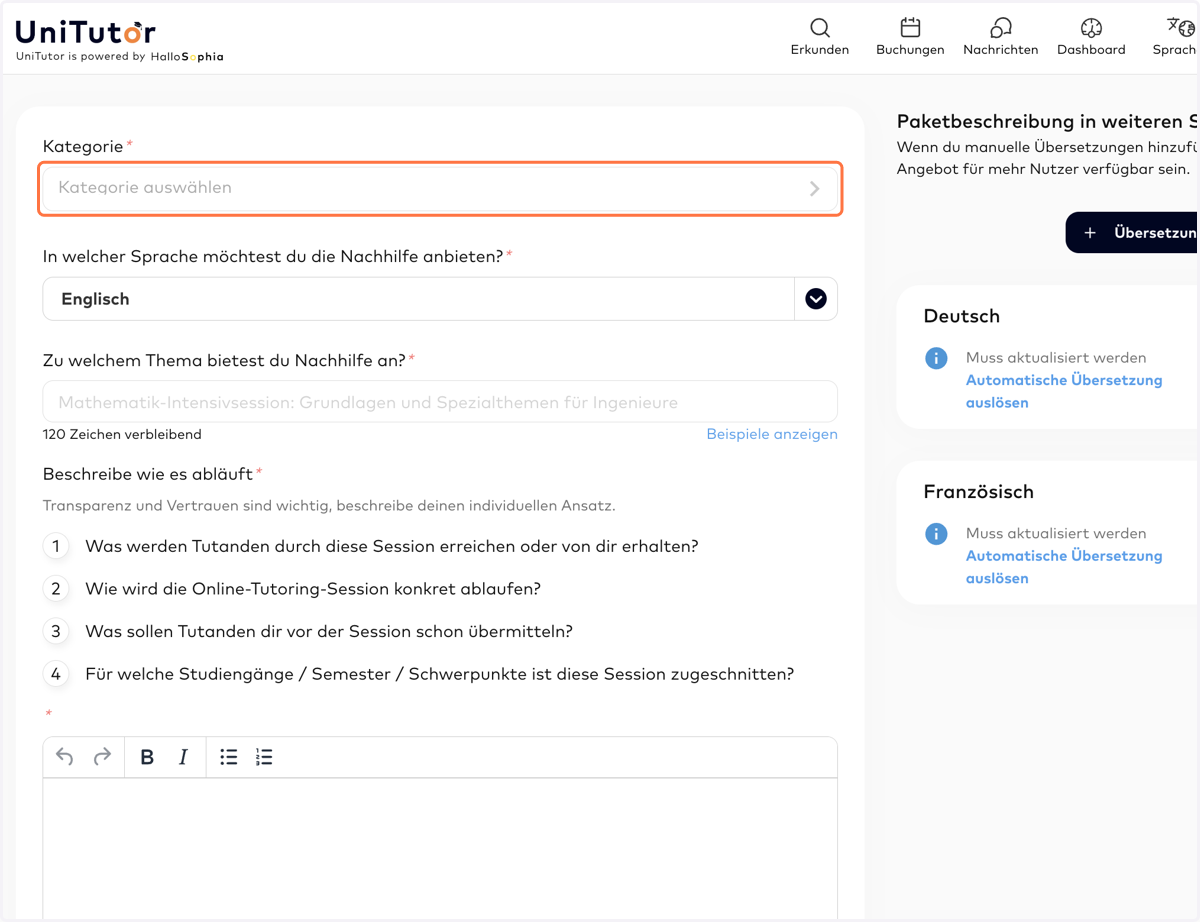This screenshot has height=922, width=1200.
Task: Open the Dashboard gauge icon
Action: coord(1091,28)
